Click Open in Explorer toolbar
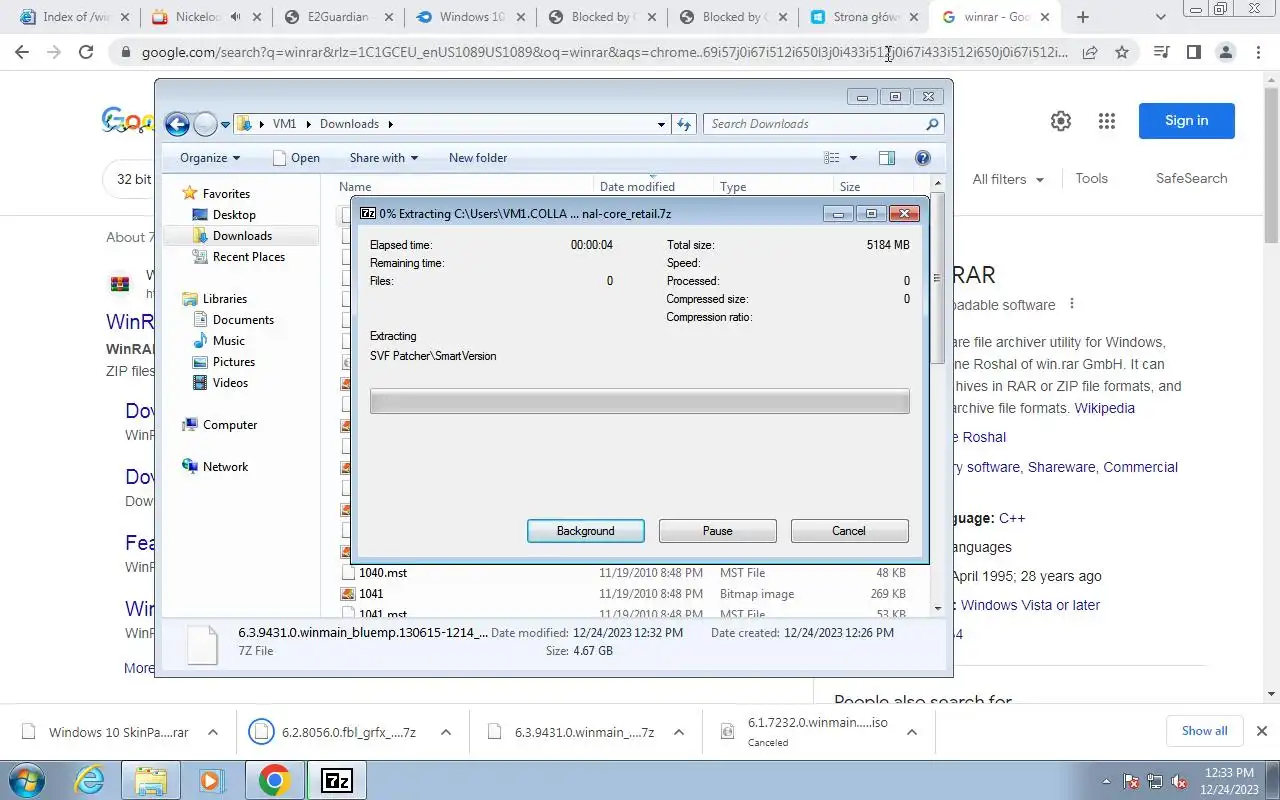The width and height of the screenshot is (1280, 800). click(x=296, y=158)
